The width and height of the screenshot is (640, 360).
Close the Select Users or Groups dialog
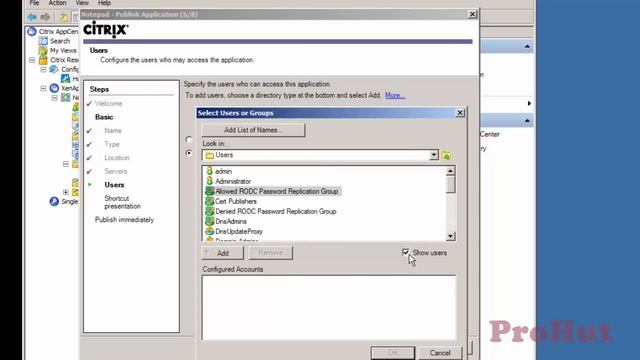460,113
